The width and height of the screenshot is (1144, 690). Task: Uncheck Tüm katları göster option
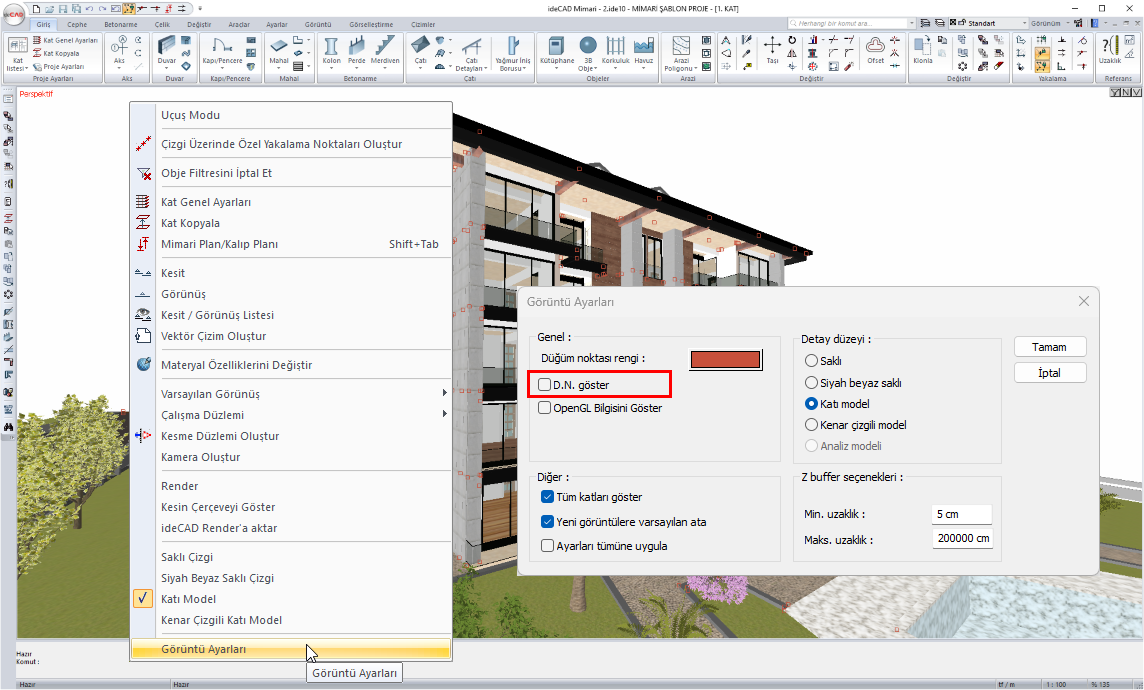[x=547, y=497]
